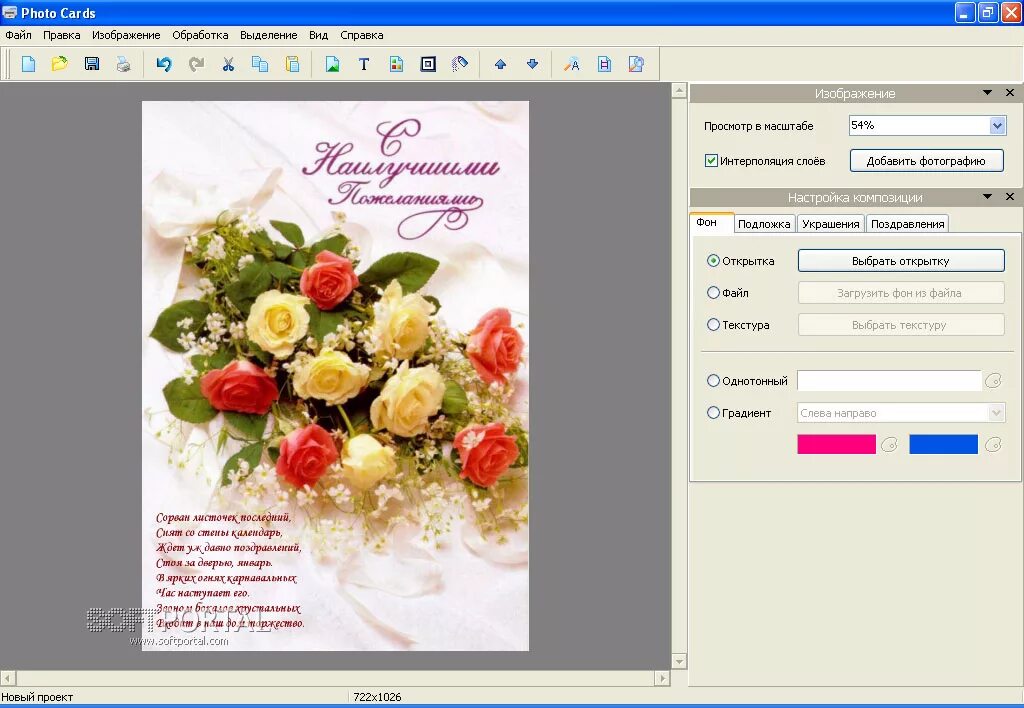Open a file using the folder icon
Viewport: 1024px width, 708px height.
pos(59,64)
